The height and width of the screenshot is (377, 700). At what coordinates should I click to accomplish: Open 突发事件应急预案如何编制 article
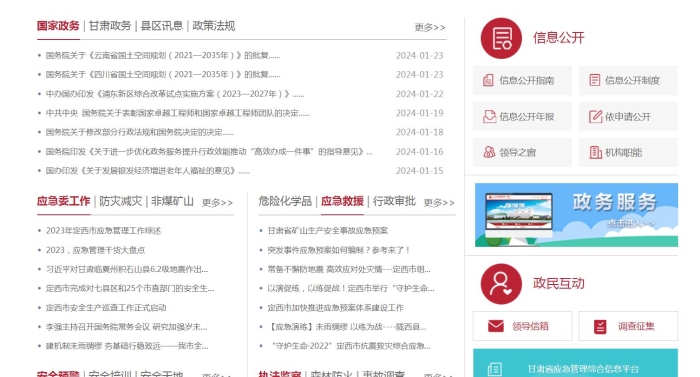338,250
